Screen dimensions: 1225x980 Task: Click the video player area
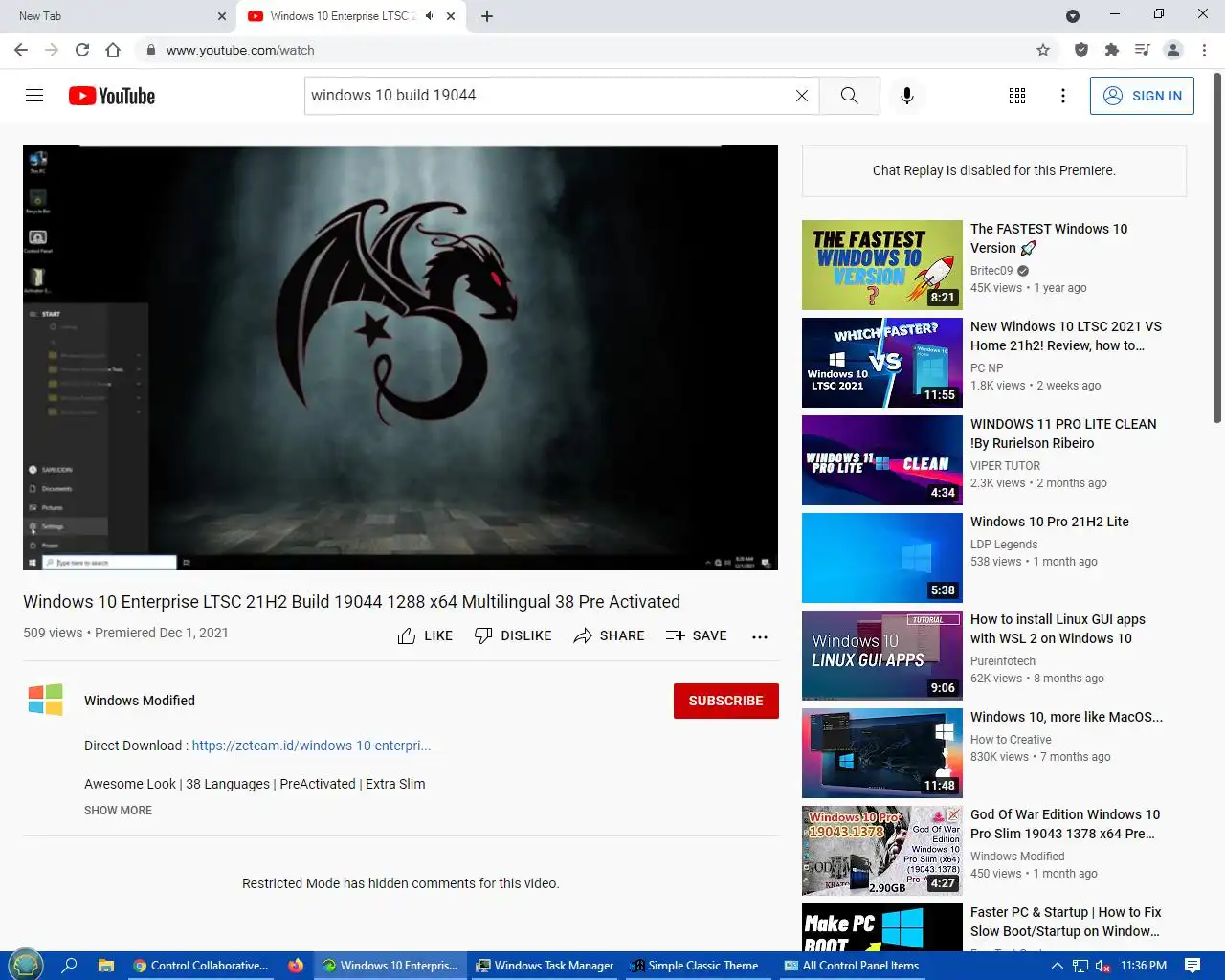[400, 358]
